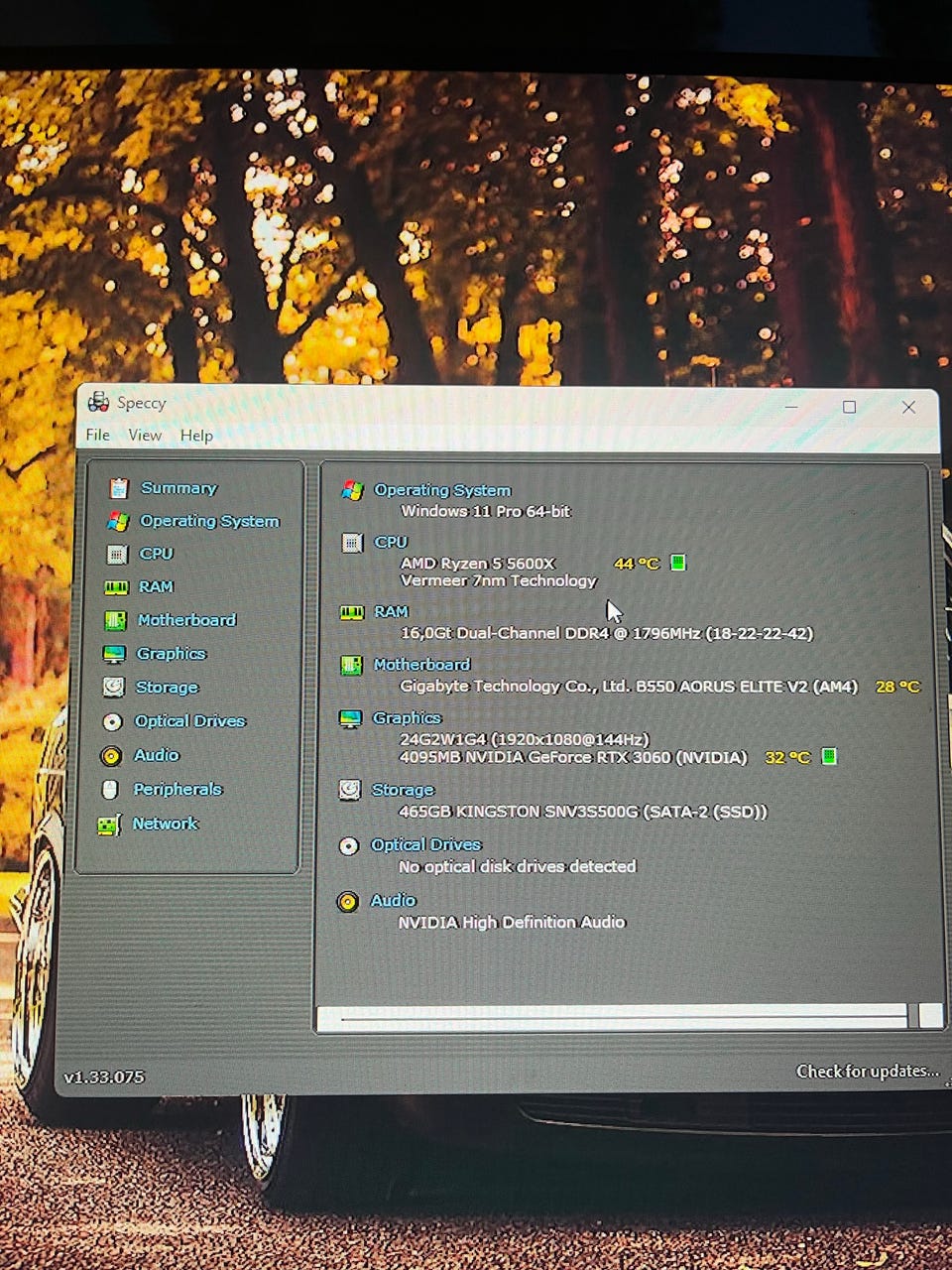Open the Help menu
Viewport: 952px width, 1270px height.
pyautogui.click(x=196, y=435)
